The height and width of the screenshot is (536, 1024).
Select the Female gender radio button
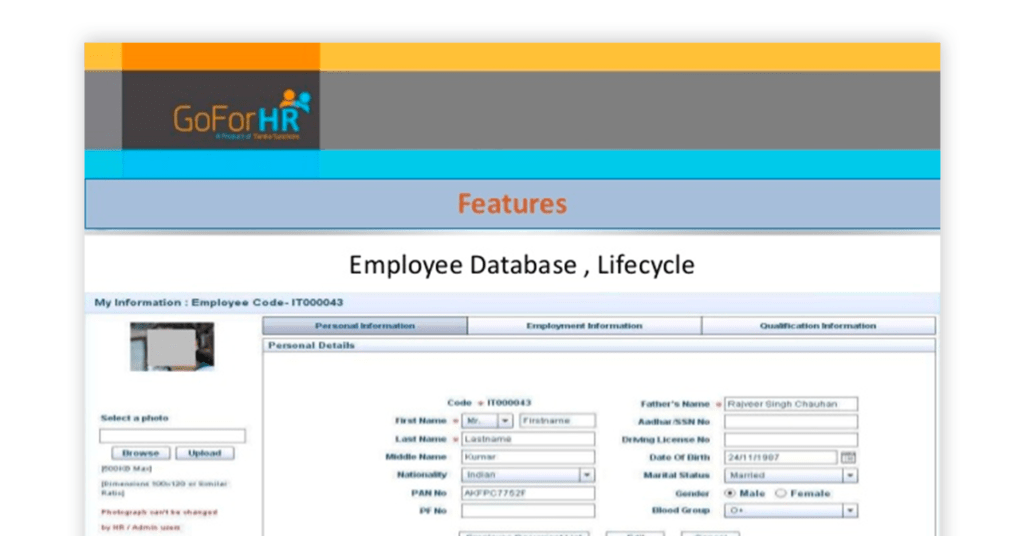tap(780, 493)
